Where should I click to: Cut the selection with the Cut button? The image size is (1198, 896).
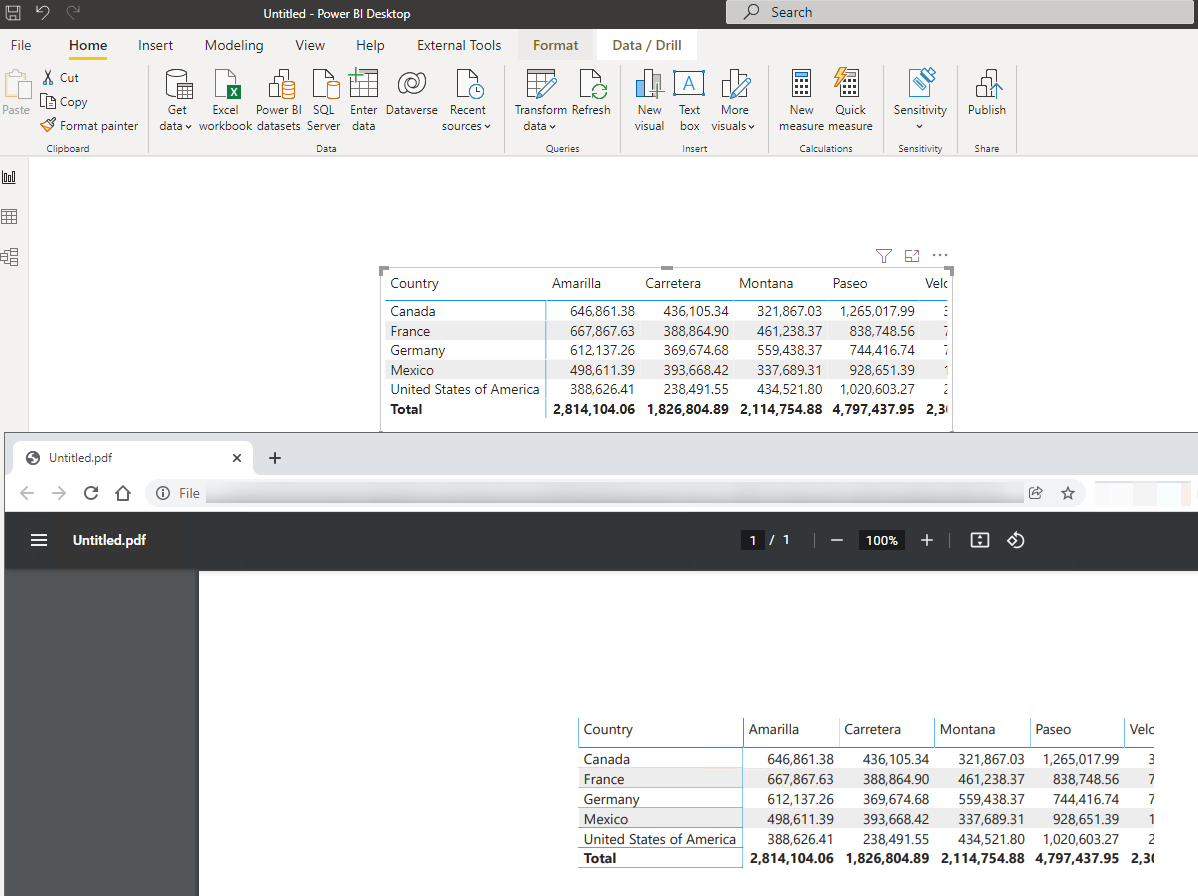click(x=61, y=78)
